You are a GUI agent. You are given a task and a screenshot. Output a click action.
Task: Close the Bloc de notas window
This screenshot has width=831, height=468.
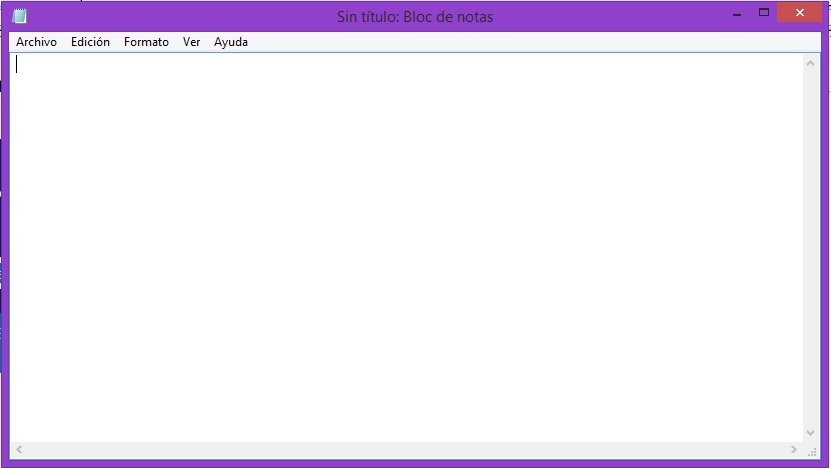tap(801, 13)
